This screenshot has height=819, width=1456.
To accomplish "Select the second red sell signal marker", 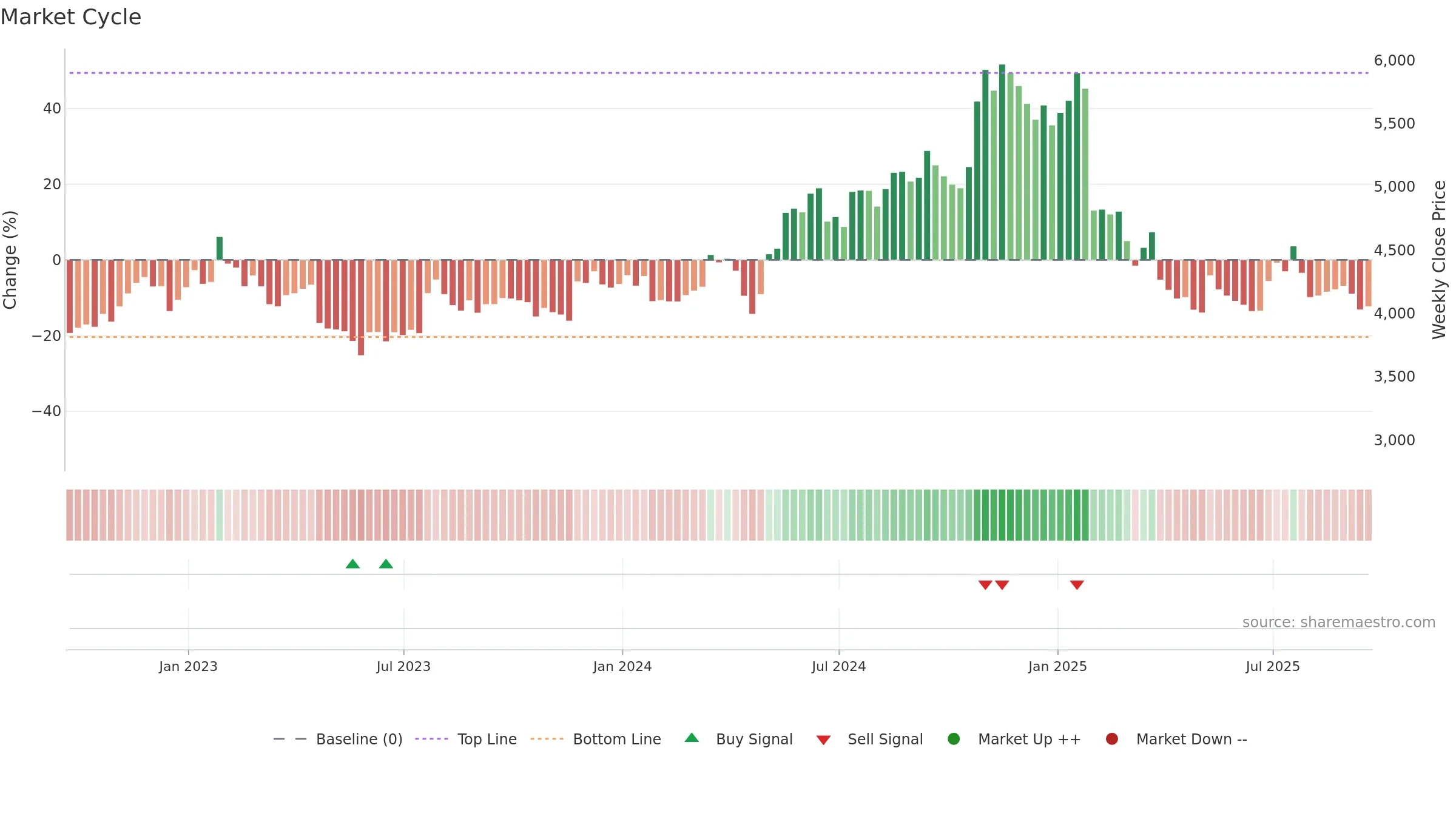I will pyautogui.click(x=1002, y=585).
